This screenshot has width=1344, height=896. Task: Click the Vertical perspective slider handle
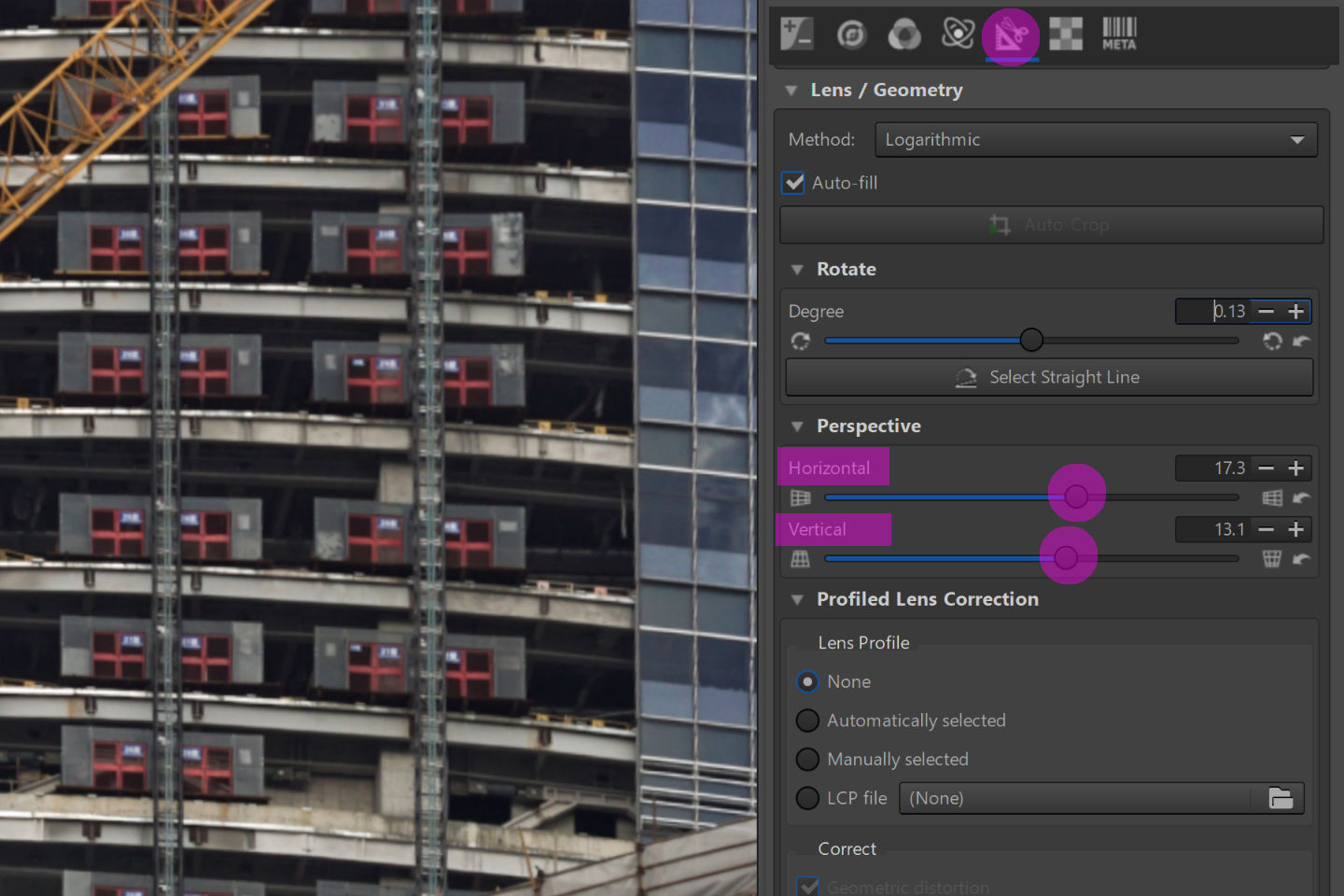(1066, 558)
